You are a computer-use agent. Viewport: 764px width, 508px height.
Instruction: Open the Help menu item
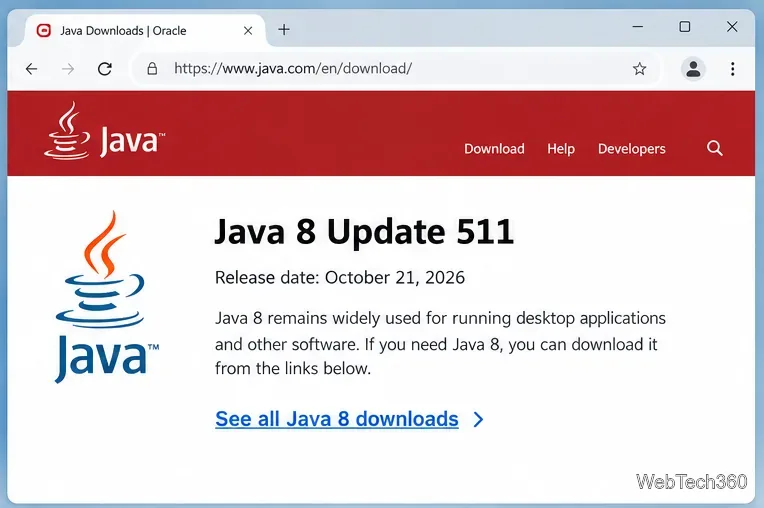(561, 149)
